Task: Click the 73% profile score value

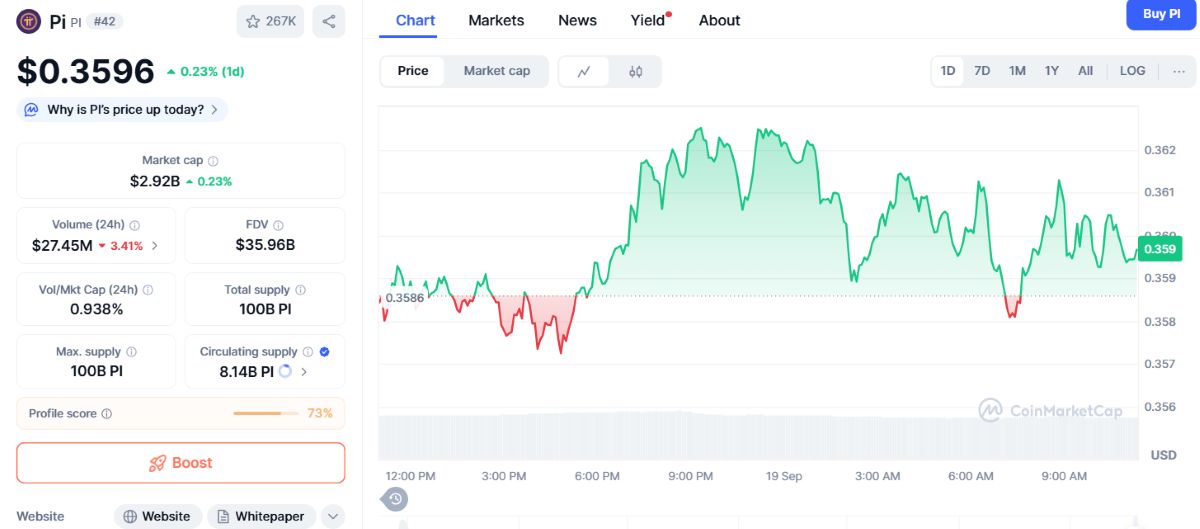Action: (x=320, y=414)
